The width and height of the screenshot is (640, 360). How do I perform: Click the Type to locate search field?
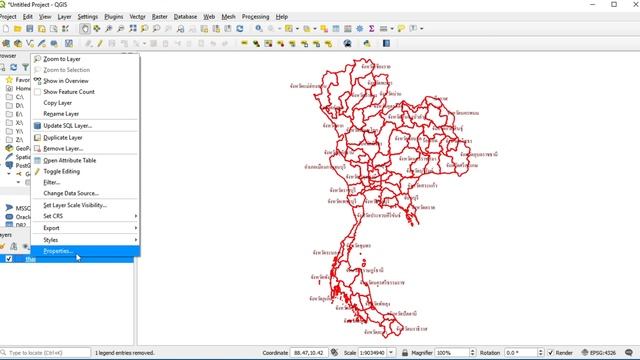tap(46, 352)
